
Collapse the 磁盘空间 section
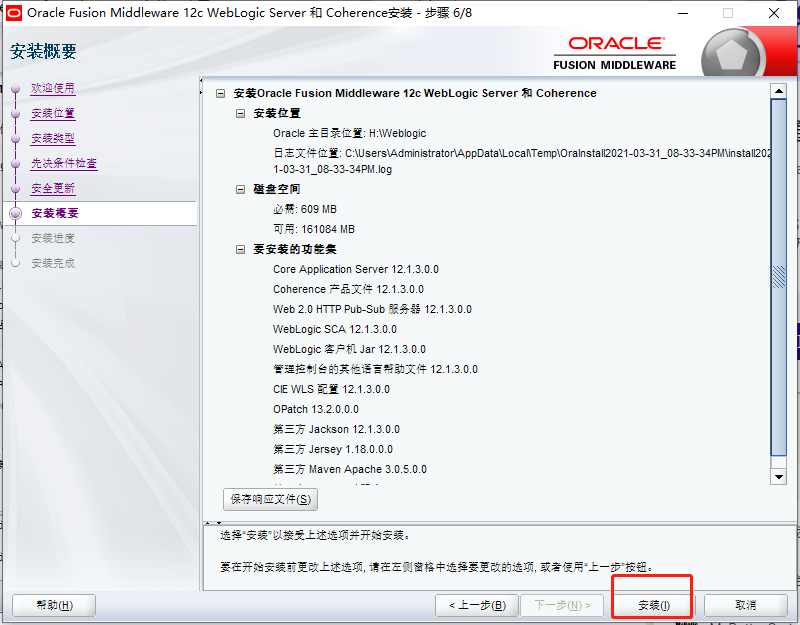point(240,189)
